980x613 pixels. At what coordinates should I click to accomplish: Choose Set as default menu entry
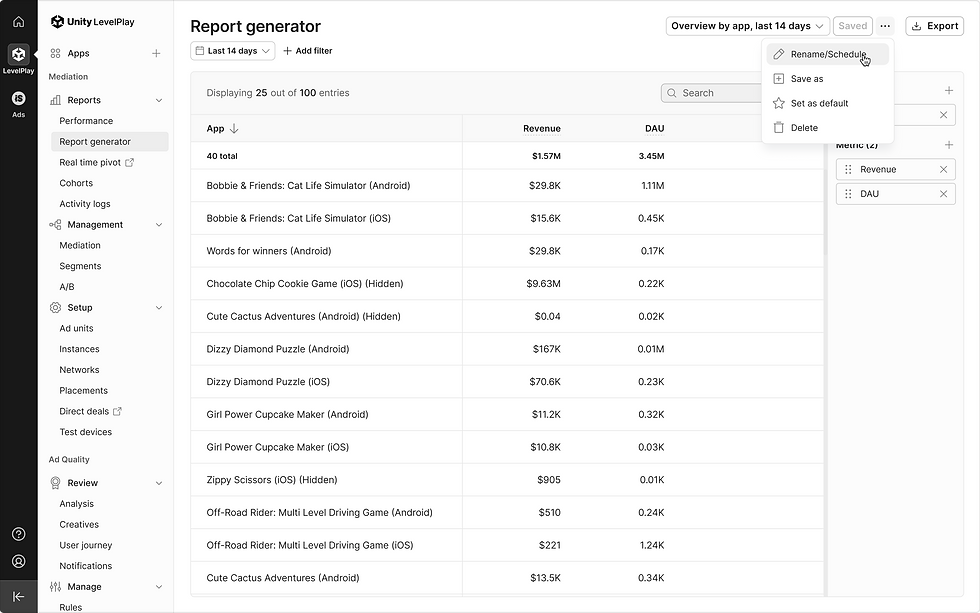pos(828,103)
